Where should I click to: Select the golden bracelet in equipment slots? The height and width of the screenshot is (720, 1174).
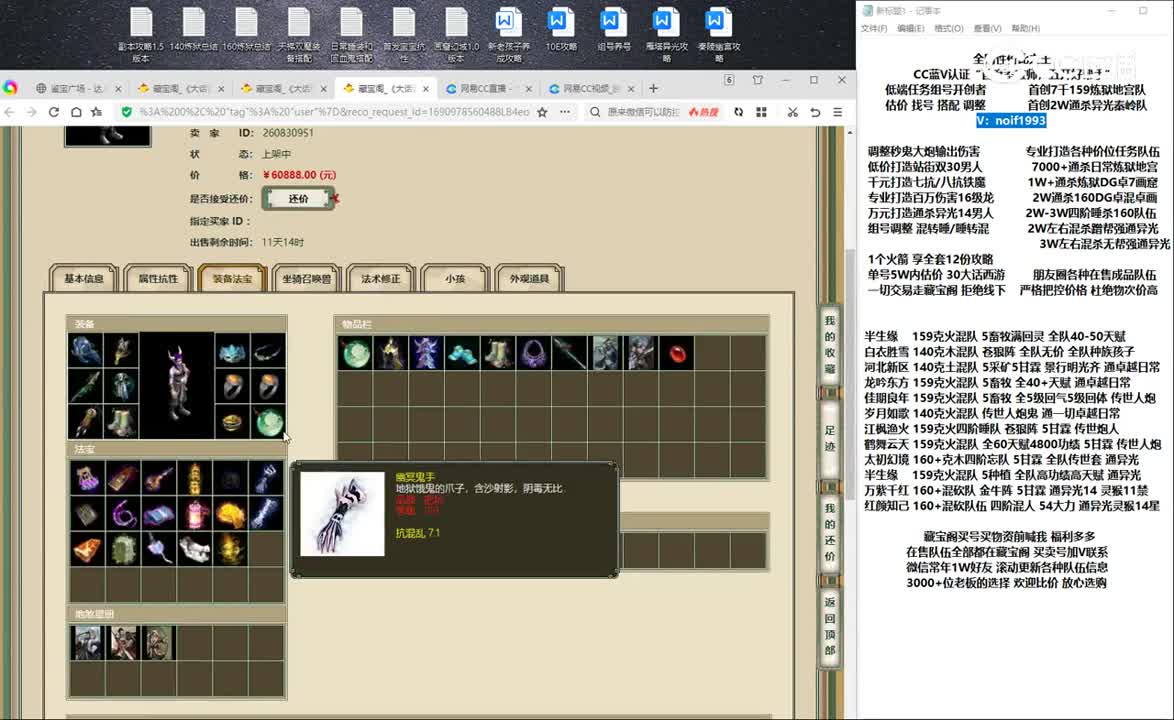pyautogui.click(x=232, y=422)
